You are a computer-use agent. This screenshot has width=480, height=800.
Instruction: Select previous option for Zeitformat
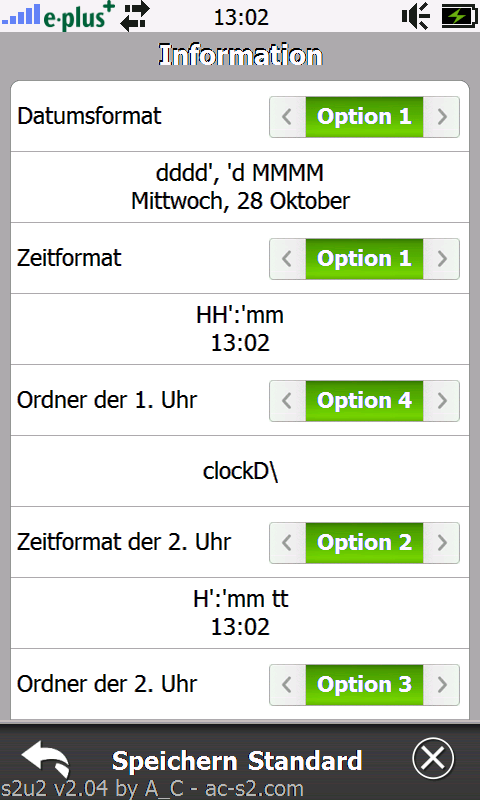point(287,259)
